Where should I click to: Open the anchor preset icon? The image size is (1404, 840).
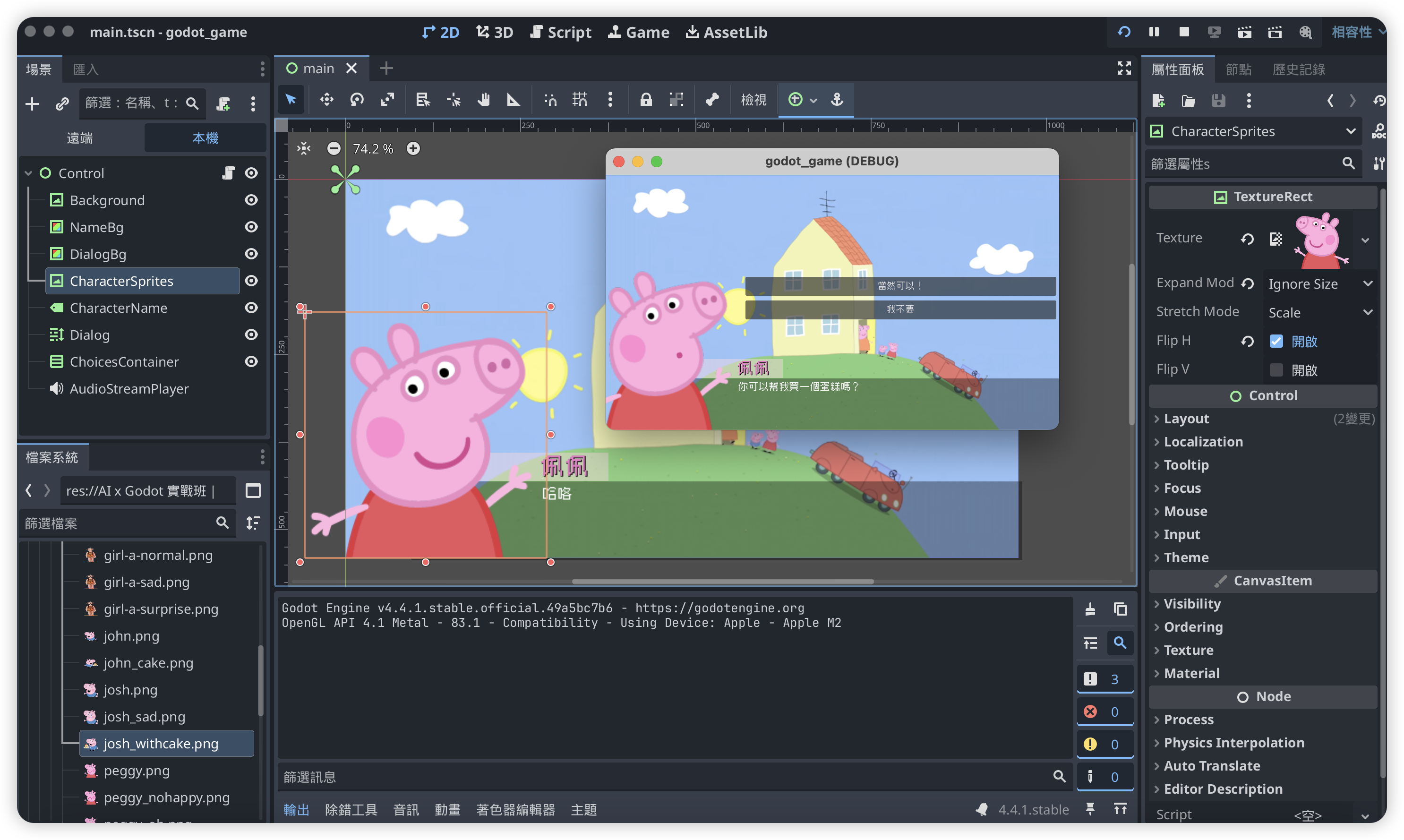[x=837, y=100]
